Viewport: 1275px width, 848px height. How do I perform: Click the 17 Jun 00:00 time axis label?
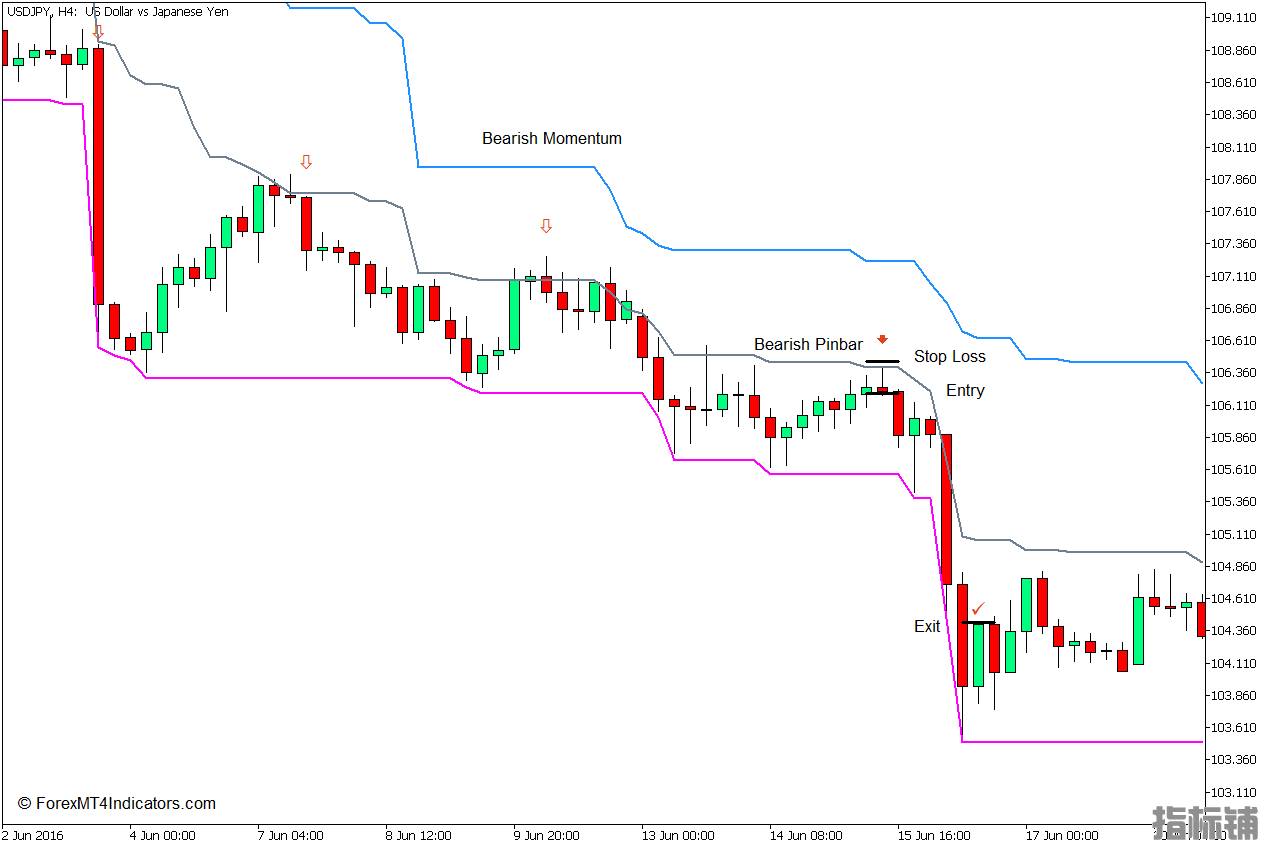coord(1061,835)
